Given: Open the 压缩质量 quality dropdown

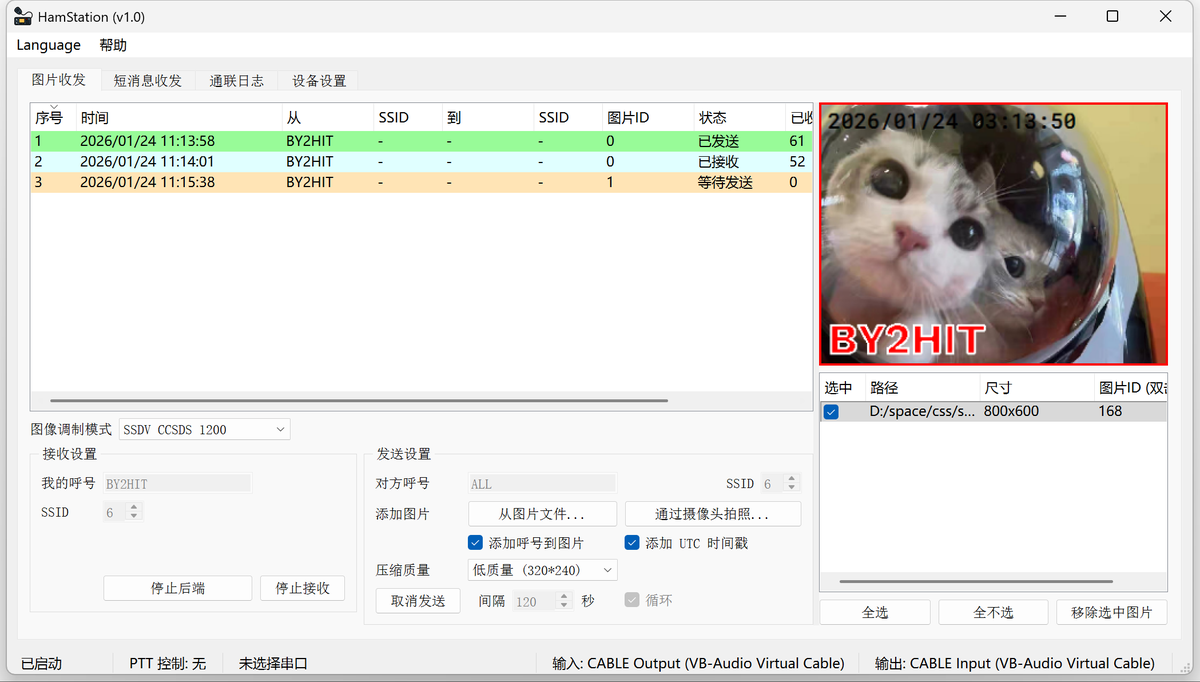Looking at the screenshot, I should [x=542, y=569].
